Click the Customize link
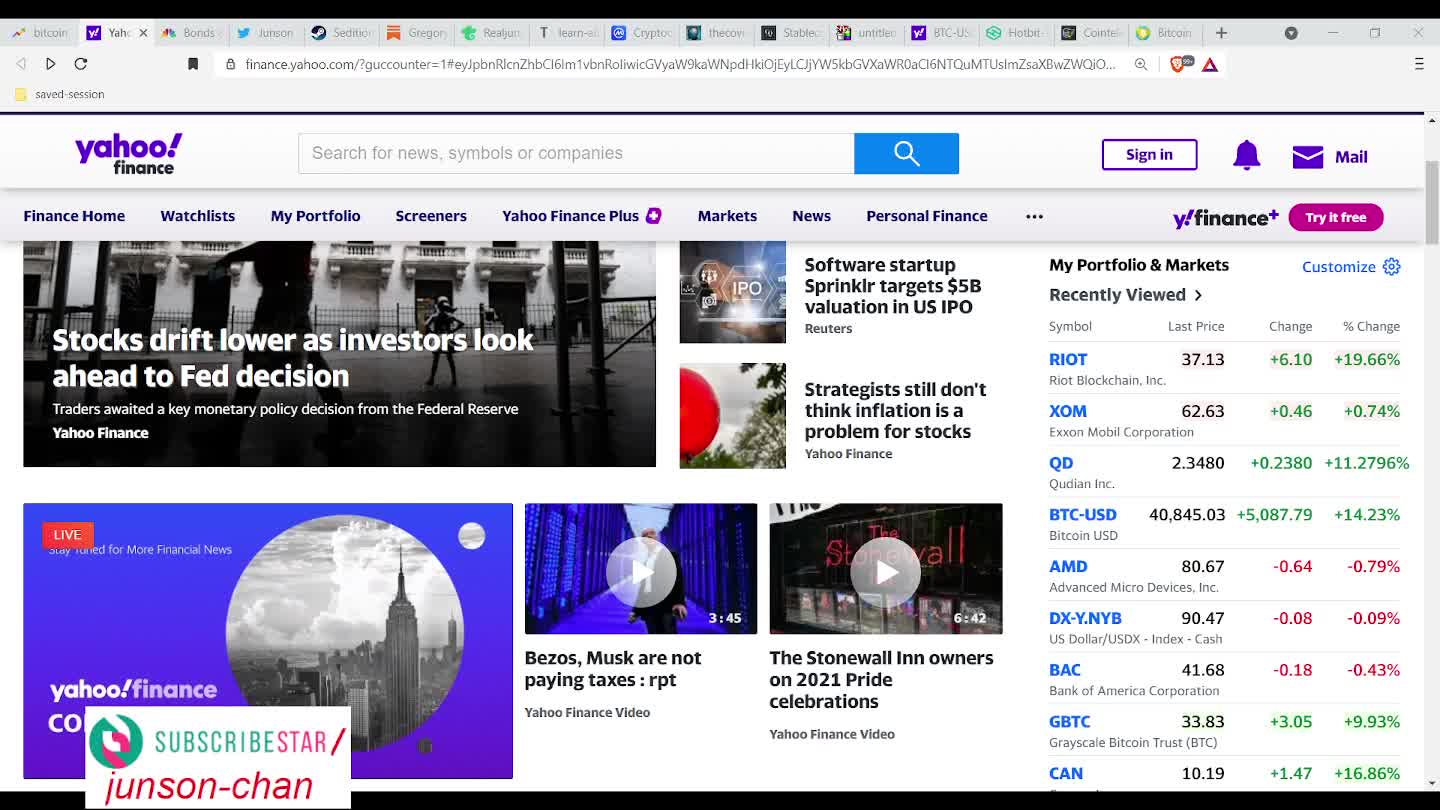 pyautogui.click(x=1338, y=267)
